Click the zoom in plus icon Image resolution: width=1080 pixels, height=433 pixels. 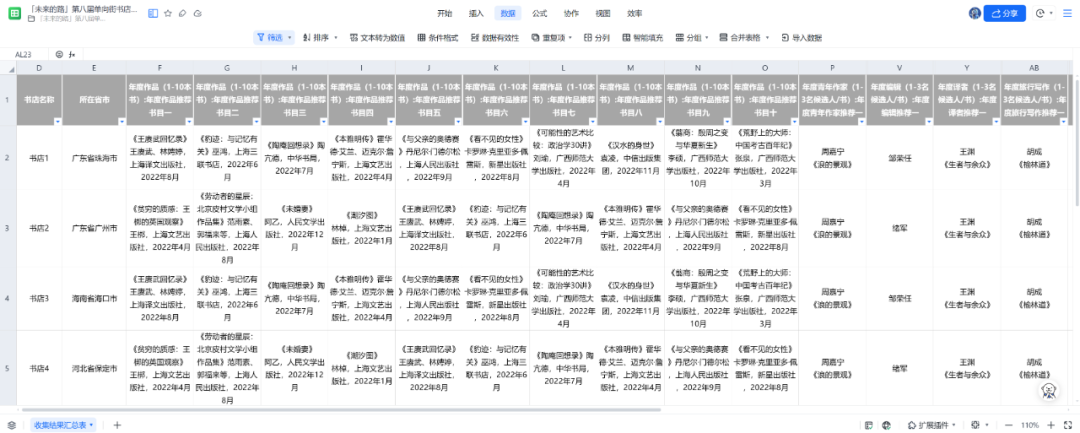[1051, 425]
